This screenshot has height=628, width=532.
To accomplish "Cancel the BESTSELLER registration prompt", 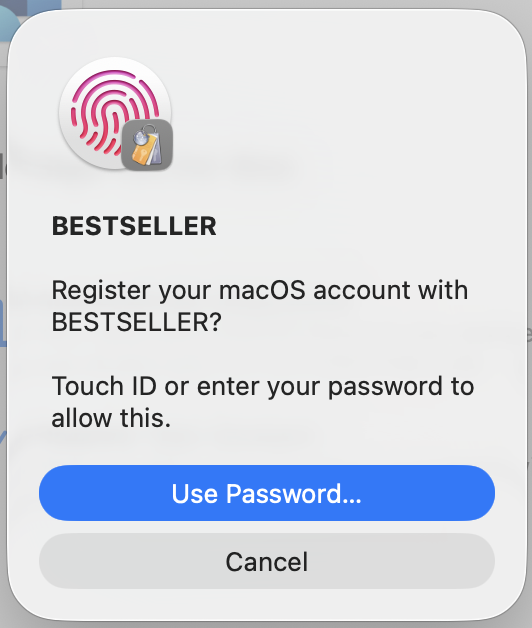I will [x=267, y=561].
